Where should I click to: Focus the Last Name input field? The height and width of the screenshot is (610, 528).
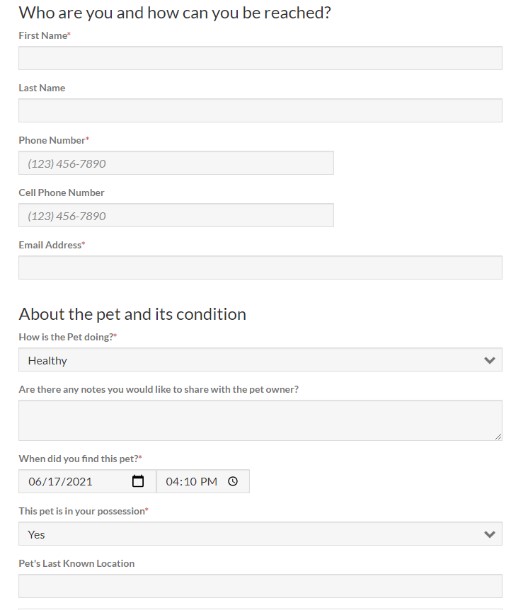[260, 110]
